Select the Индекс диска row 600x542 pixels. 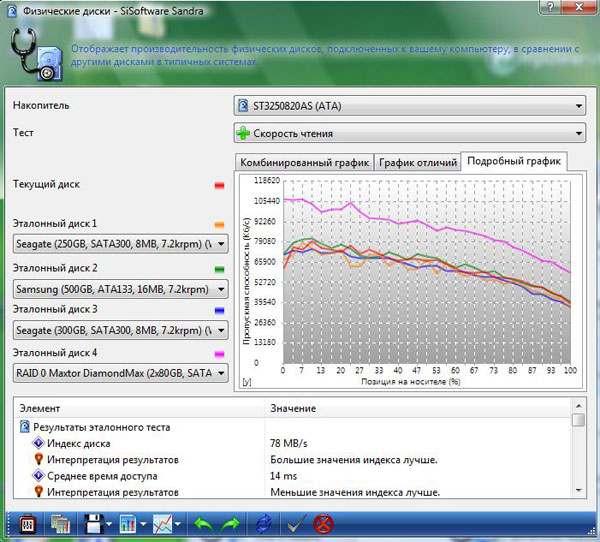pos(293,443)
